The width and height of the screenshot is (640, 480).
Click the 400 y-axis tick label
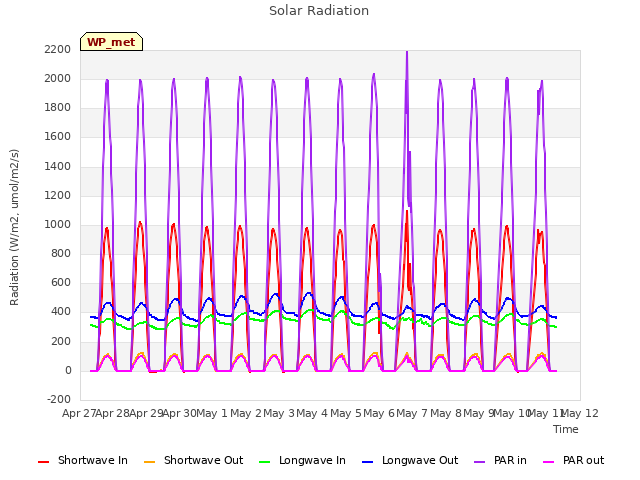[x=61, y=312]
